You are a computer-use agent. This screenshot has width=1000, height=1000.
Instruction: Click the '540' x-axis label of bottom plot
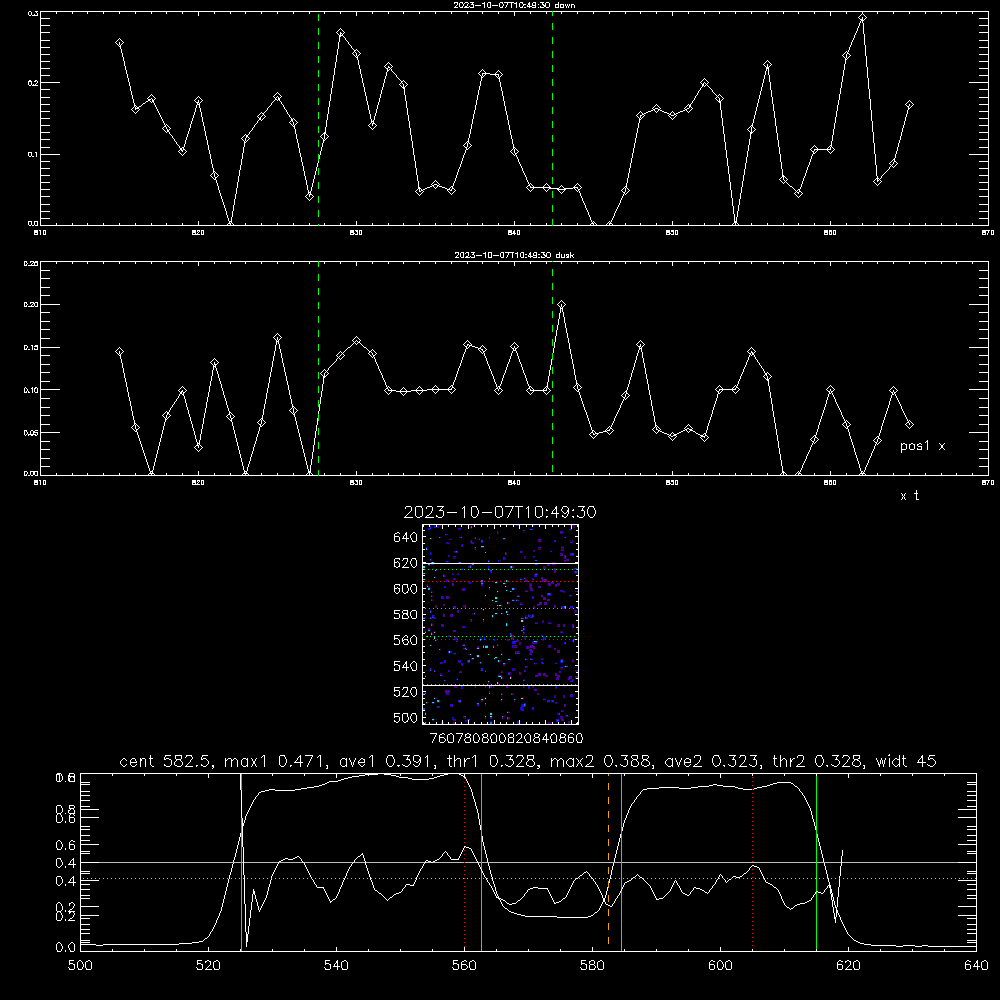pyautogui.click(x=336, y=966)
